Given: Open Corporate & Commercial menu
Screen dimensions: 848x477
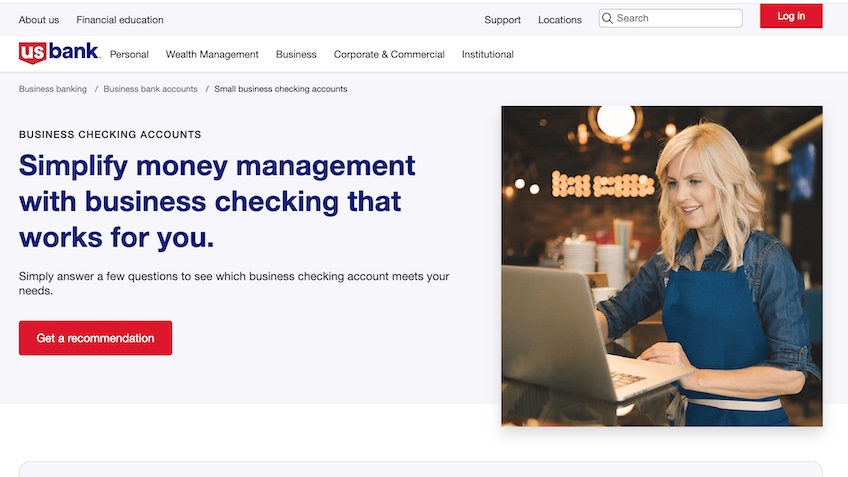Looking at the screenshot, I should pyautogui.click(x=389, y=55).
